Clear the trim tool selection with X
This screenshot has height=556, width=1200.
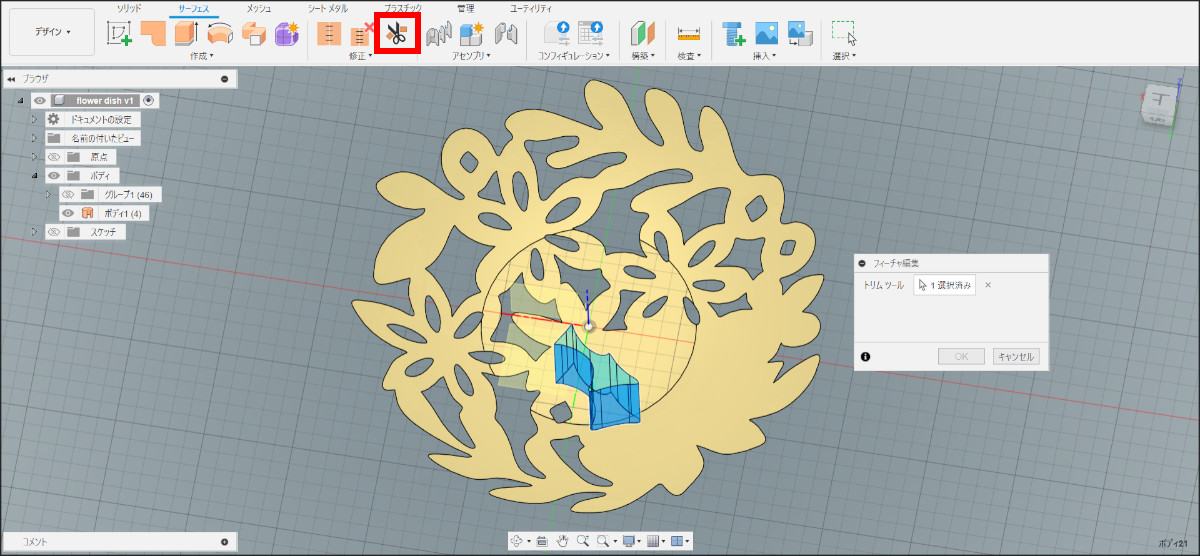(x=988, y=285)
